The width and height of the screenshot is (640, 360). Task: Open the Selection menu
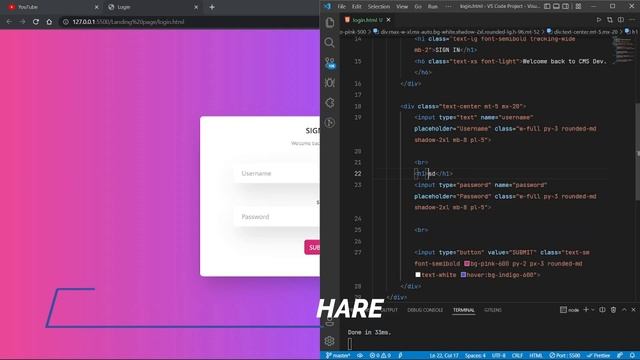(x=379, y=7)
